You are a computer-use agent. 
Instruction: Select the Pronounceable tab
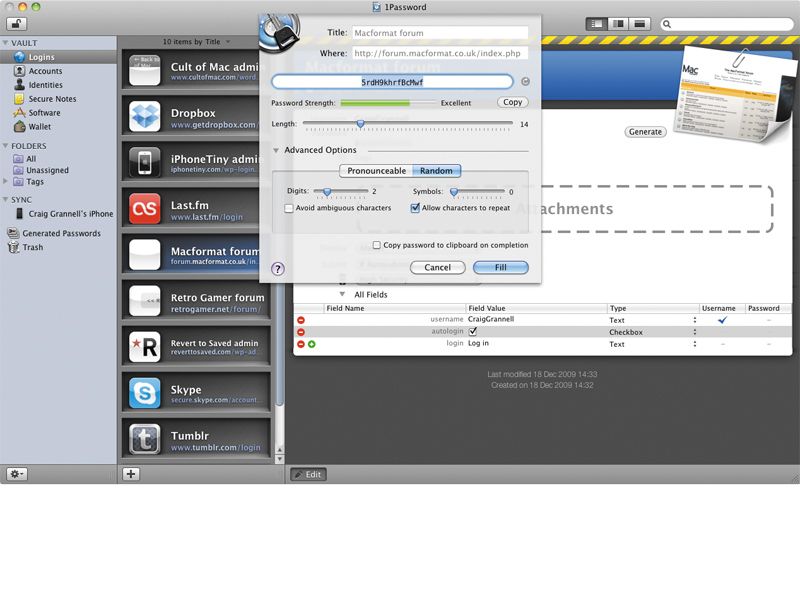(377, 171)
